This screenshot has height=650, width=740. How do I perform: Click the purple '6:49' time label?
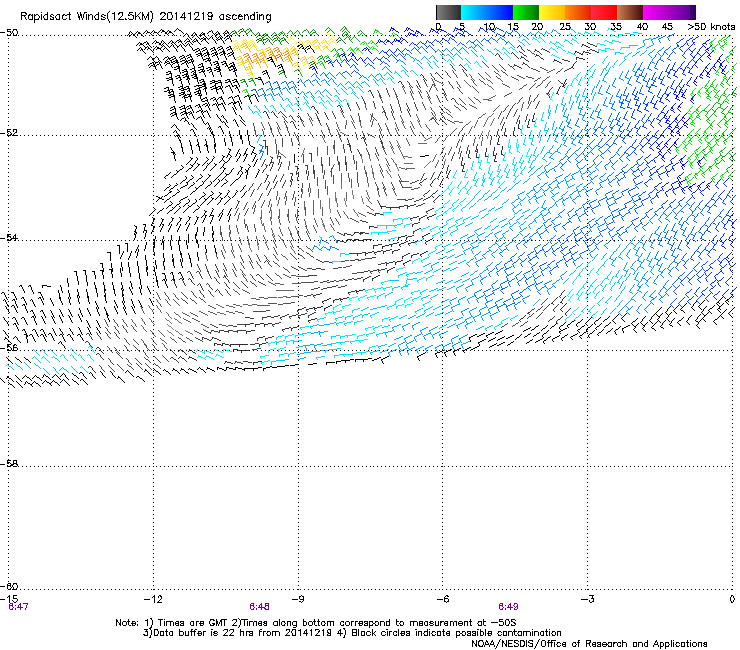click(x=508, y=607)
